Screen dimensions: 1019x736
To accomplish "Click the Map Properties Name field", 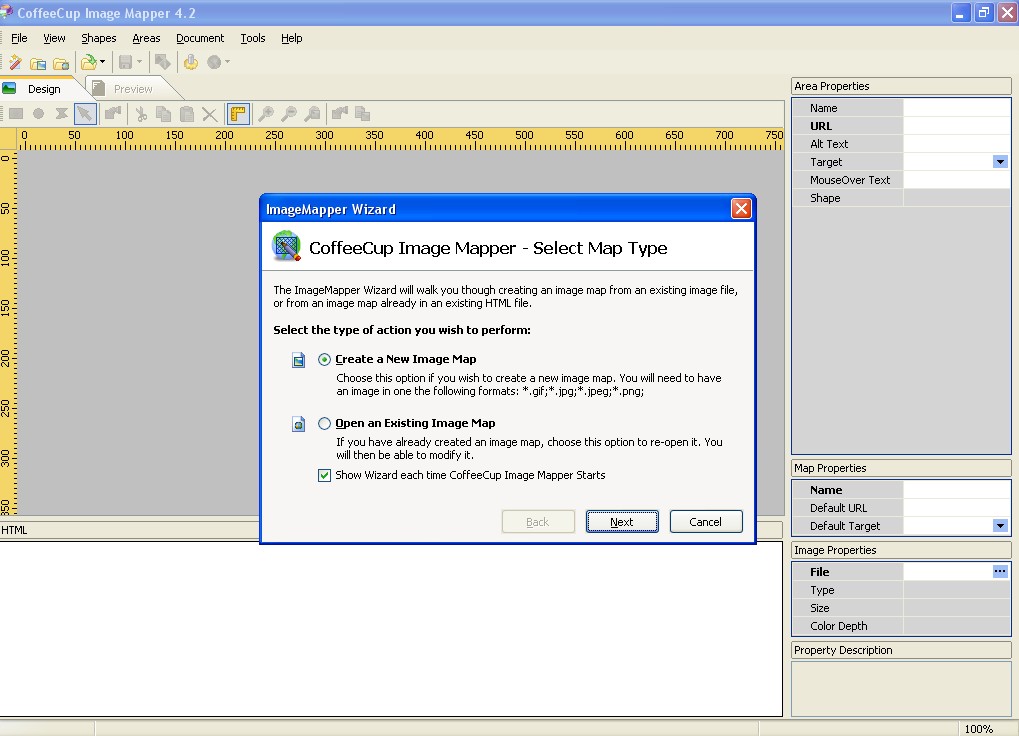I will [957, 490].
